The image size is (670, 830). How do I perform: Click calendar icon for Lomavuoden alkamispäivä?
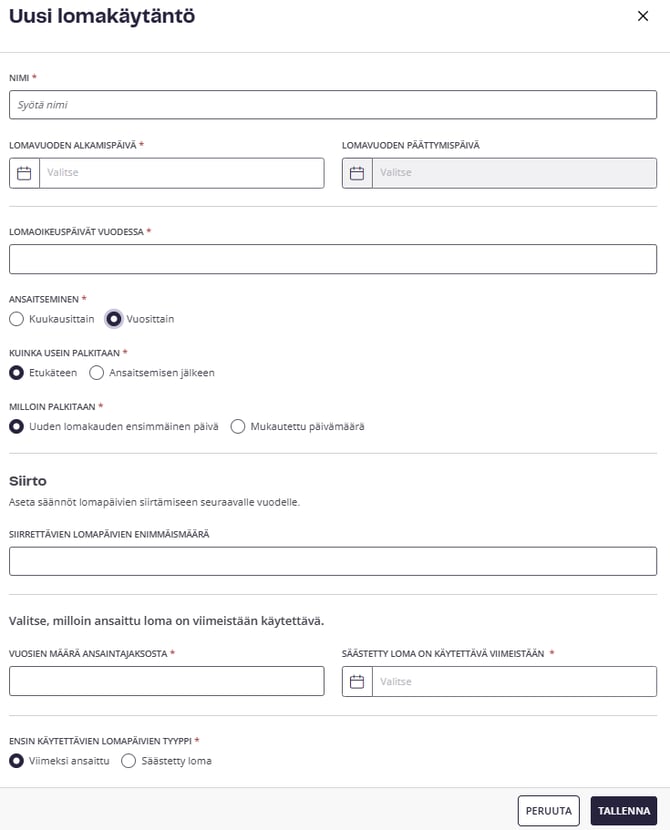point(24,173)
